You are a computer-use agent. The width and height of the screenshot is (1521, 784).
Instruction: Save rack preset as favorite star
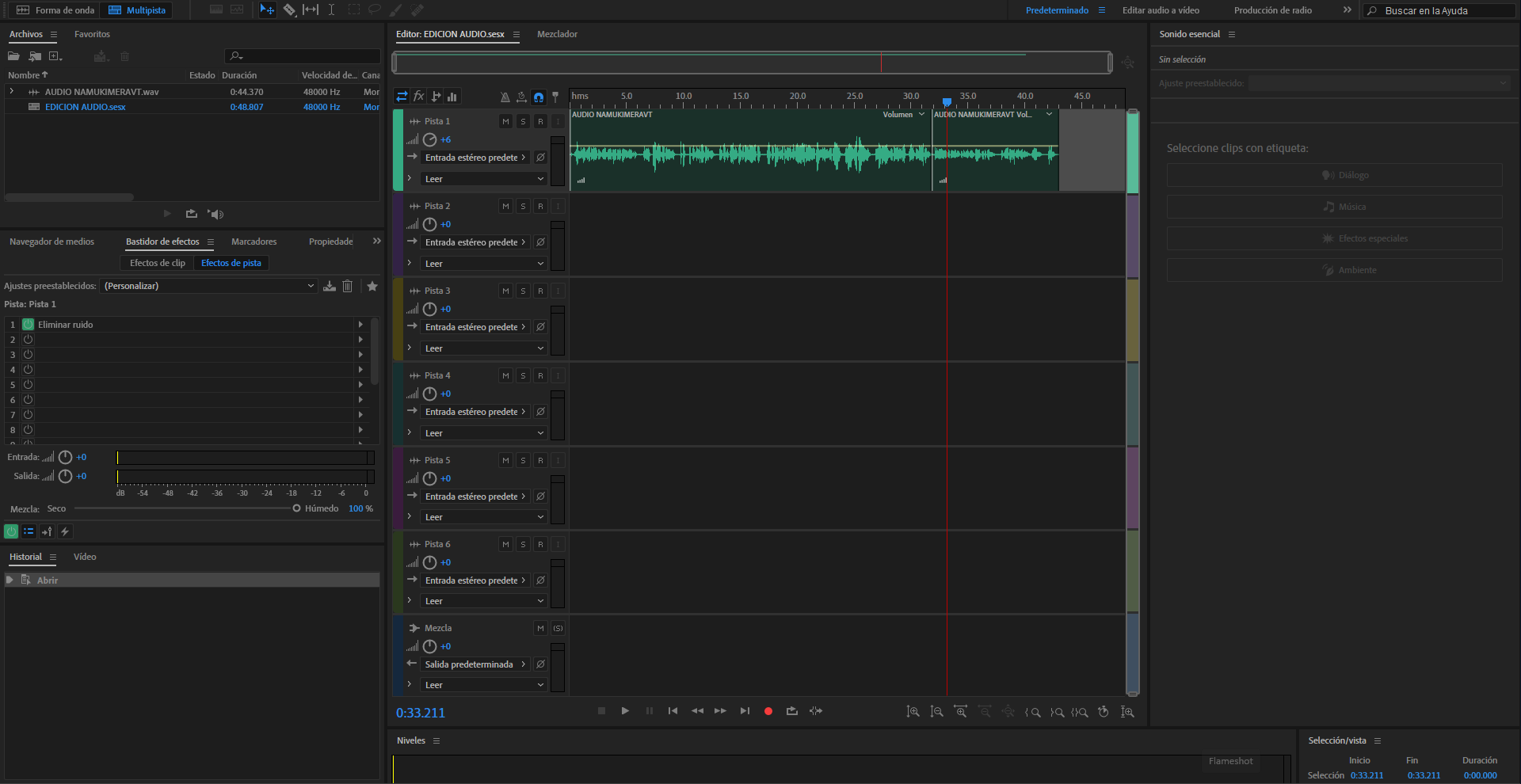click(372, 286)
